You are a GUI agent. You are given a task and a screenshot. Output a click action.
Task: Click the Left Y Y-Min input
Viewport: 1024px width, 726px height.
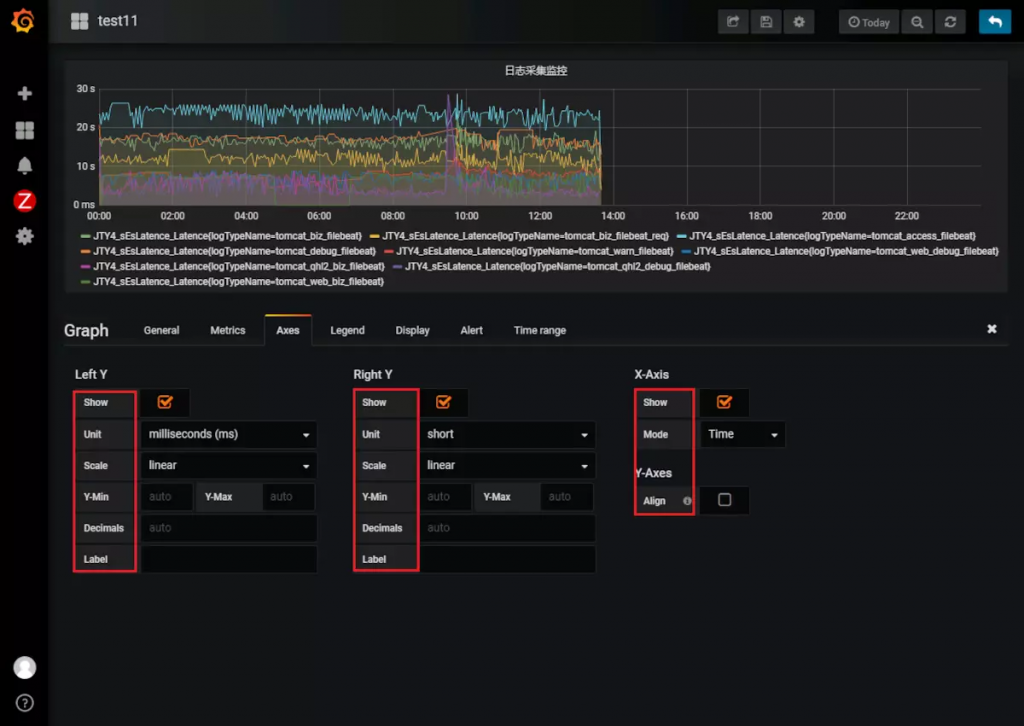pos(167,497)
